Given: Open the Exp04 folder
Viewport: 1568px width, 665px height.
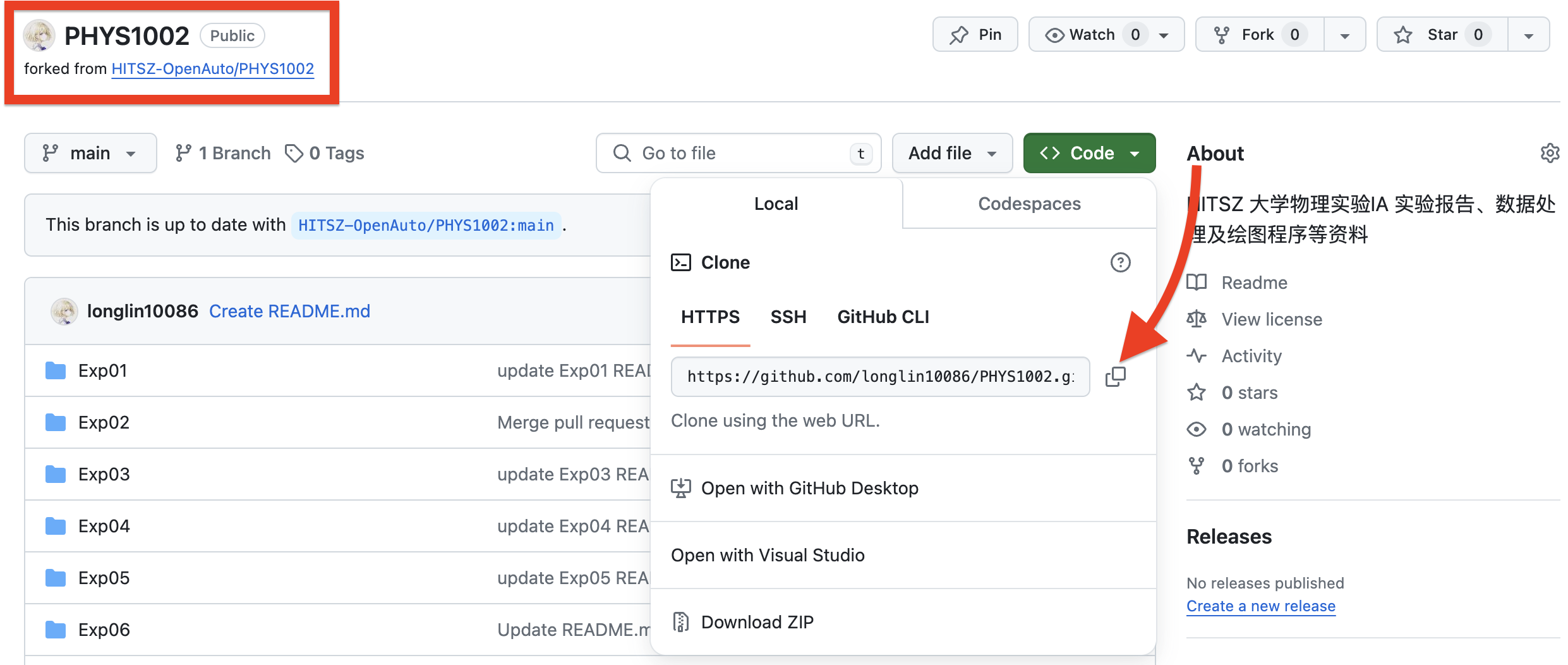Looking at the screenshot, I should pos(104,526).
